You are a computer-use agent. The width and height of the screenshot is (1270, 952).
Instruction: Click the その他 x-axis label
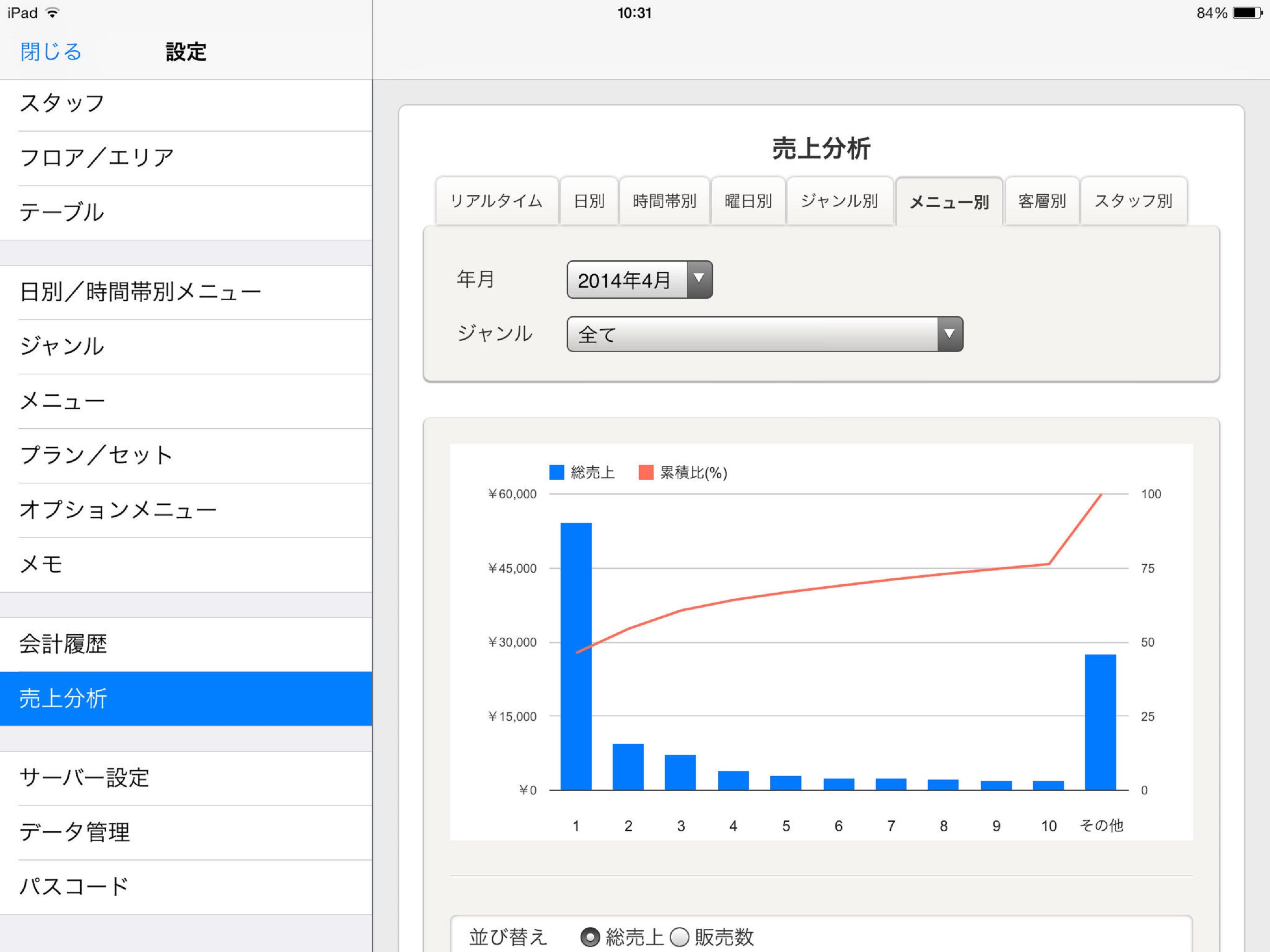click(x=1101, y=826)
